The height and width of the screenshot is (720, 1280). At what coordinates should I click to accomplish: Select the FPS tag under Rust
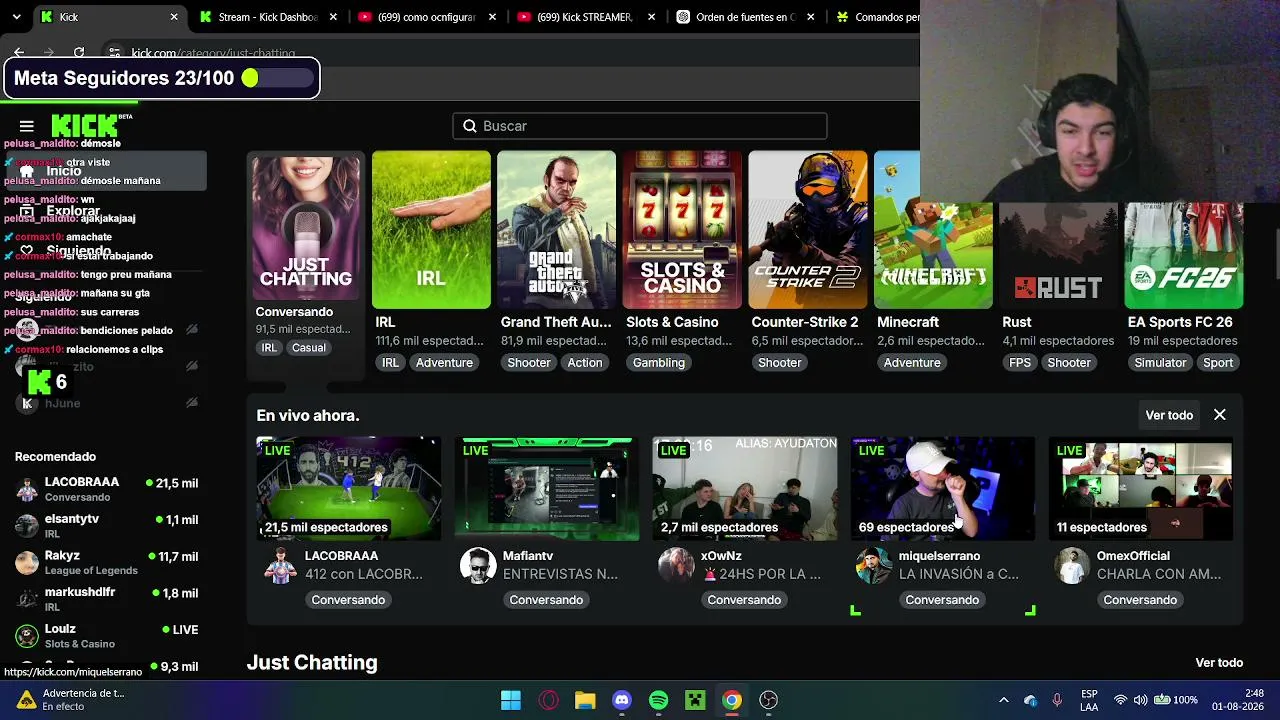(1020, 363)
